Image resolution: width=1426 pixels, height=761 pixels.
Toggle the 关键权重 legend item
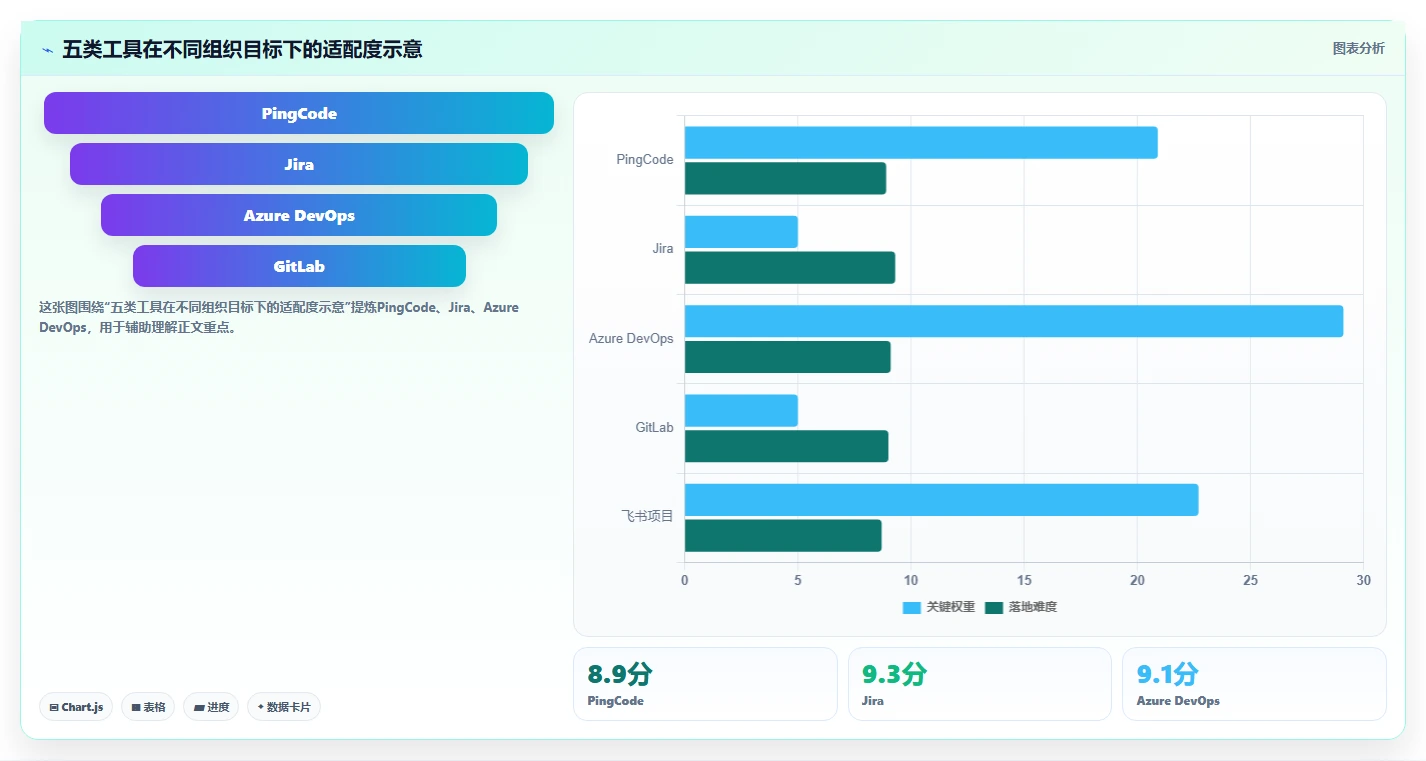coord(938,607)
